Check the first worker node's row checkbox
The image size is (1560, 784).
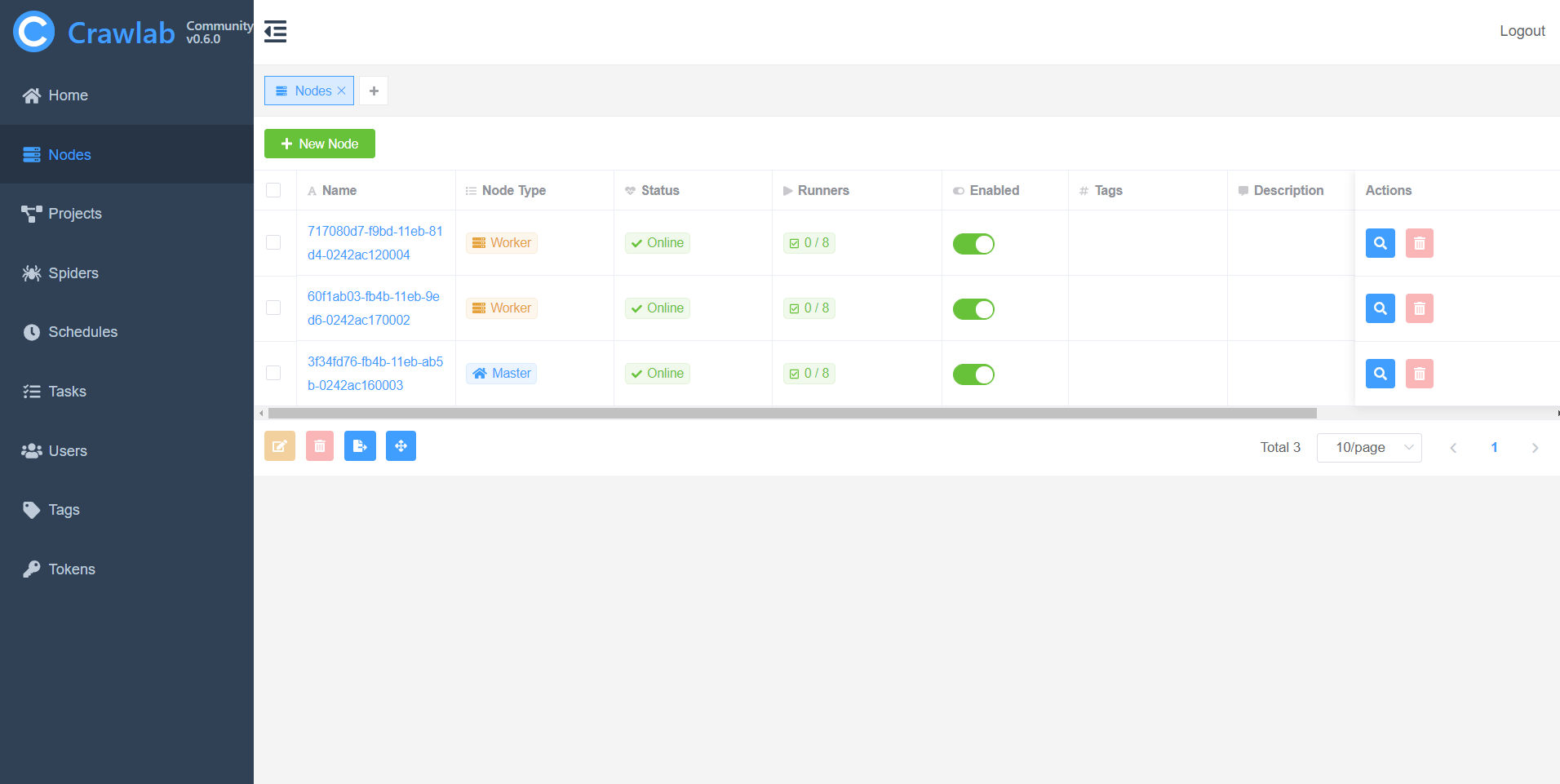(274, 242)
